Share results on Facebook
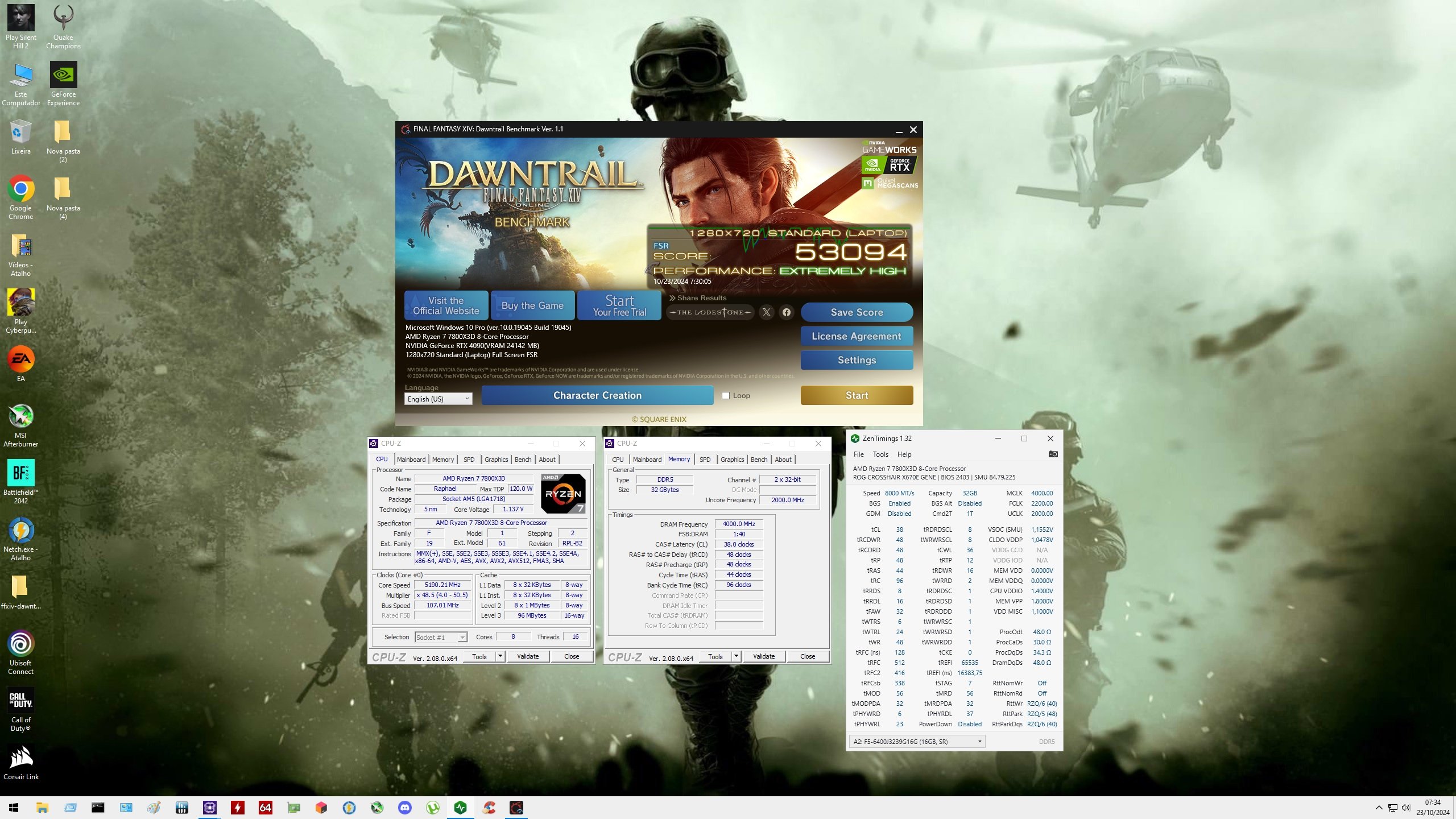The height and width of the screenshot is (819, 1456). tap(786, 312)
